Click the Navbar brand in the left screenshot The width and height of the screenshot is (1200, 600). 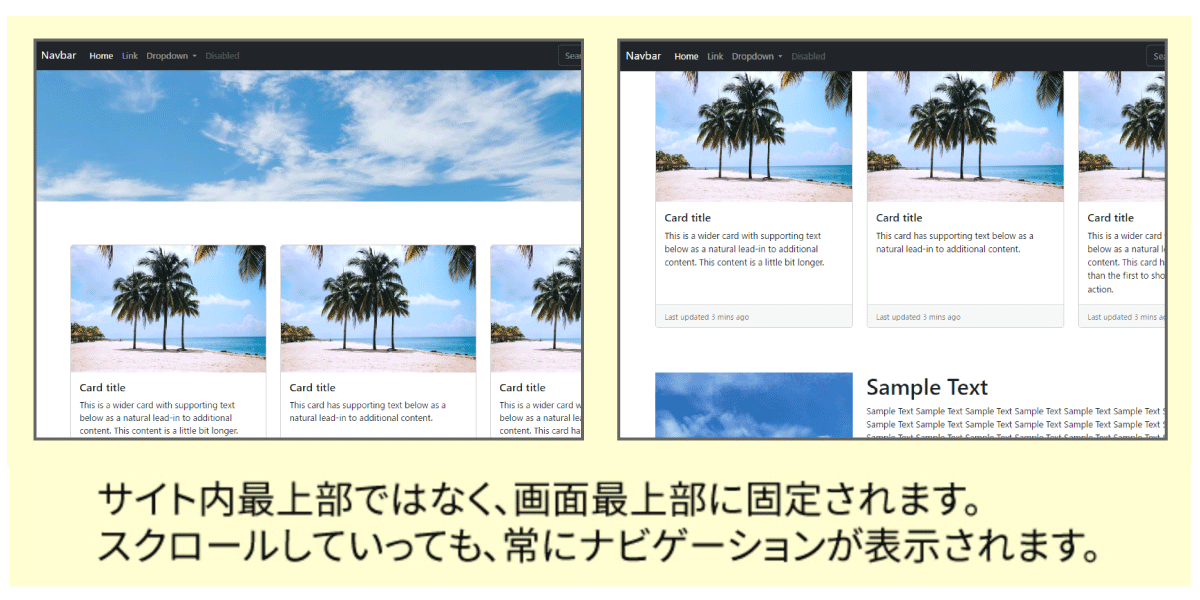[59, 56]
